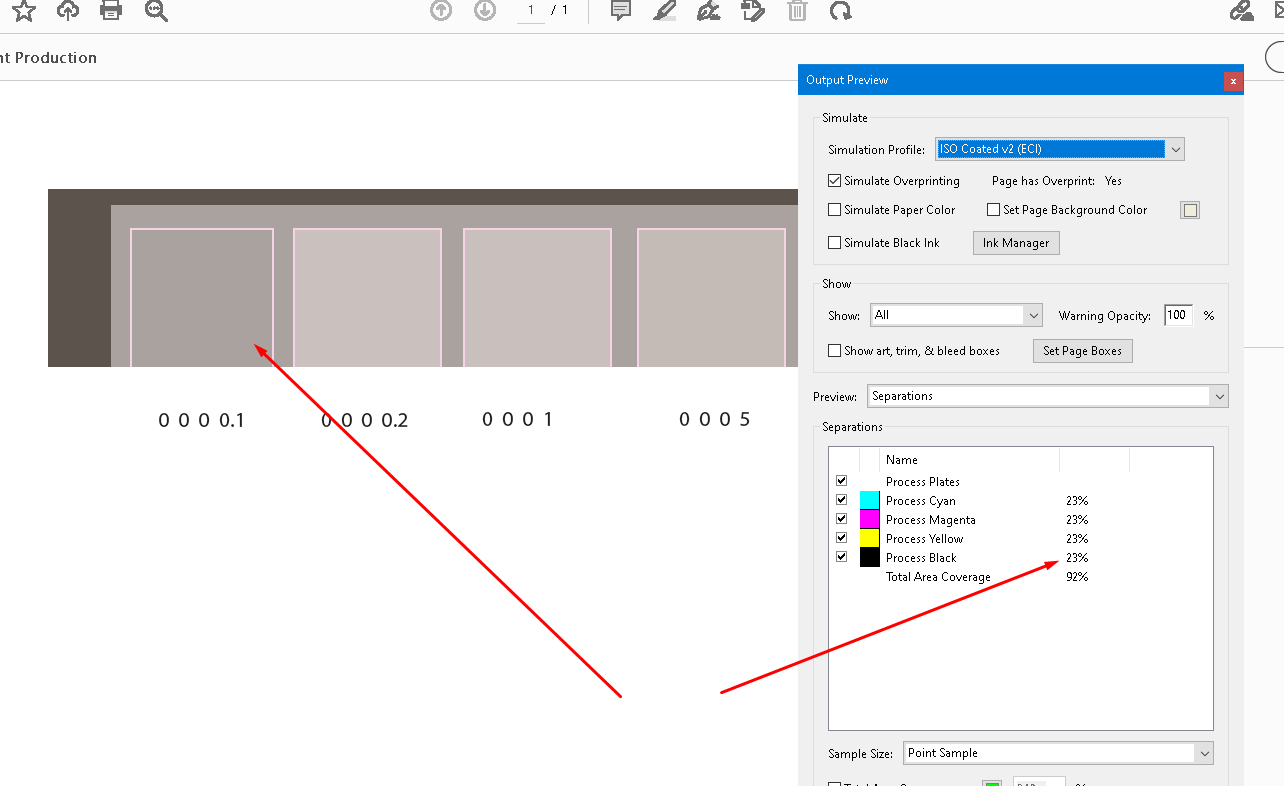Toggle the Process Cyan plate checkbox
The image size is (1284, 786).
[841, 500]
